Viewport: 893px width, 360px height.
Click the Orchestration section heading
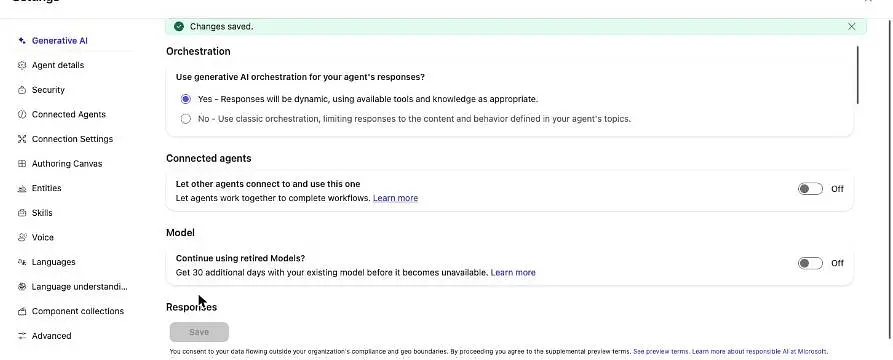pos(198,51)
